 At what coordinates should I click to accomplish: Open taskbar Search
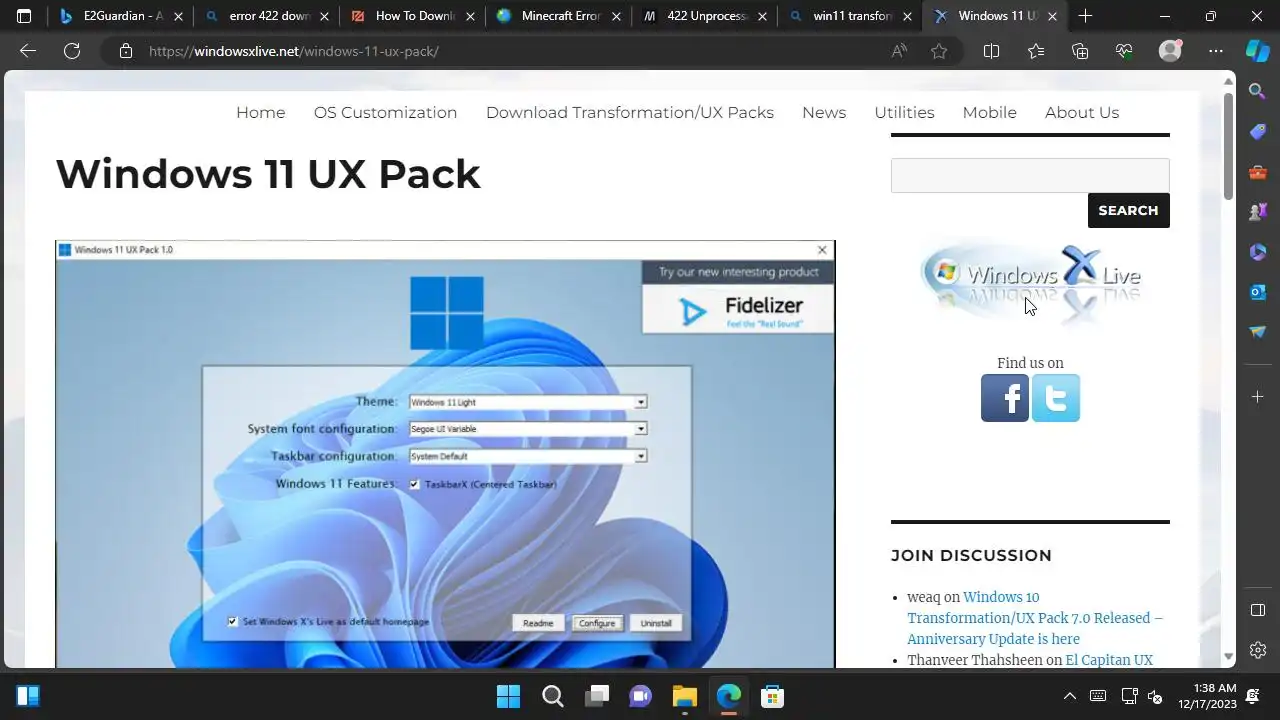coord(552,696)
